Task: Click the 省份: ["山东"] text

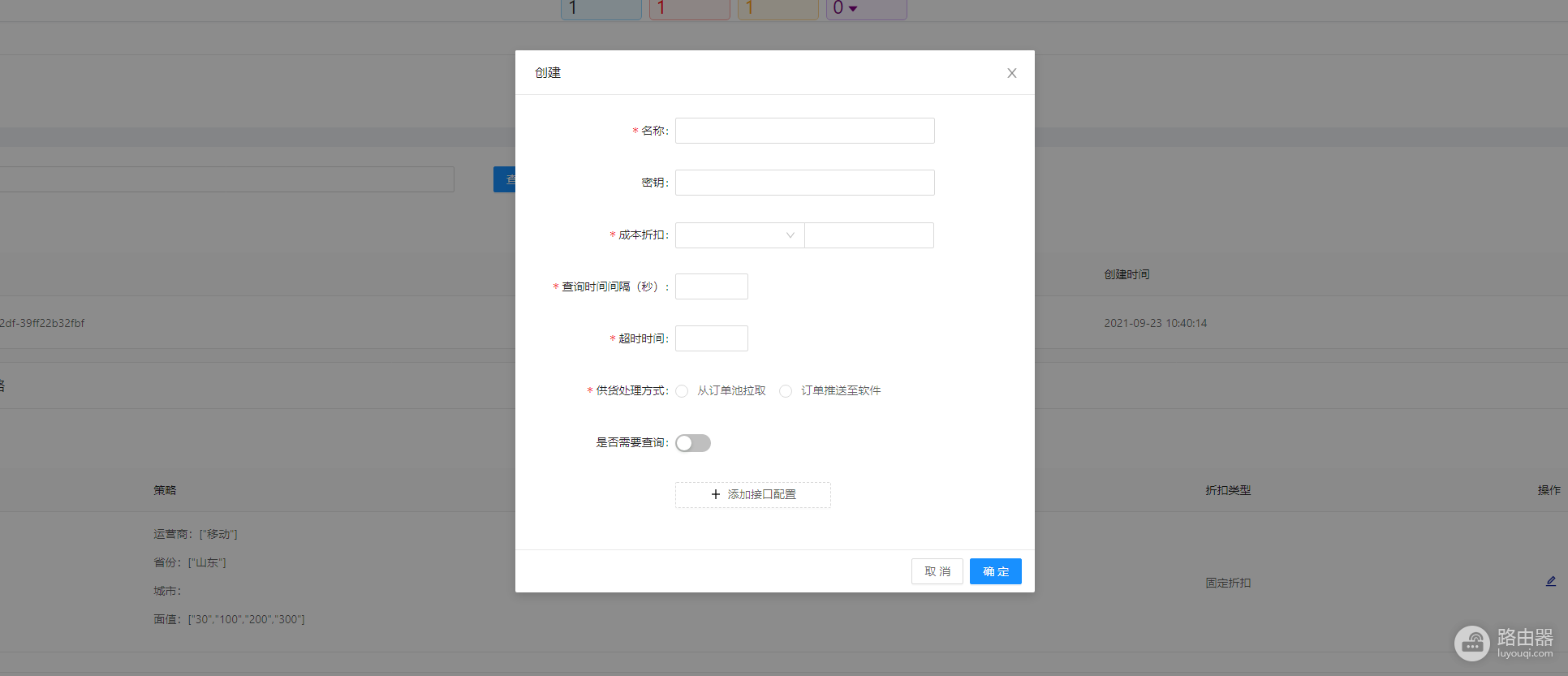Action: pyautogui.click(x=190, y=562)
